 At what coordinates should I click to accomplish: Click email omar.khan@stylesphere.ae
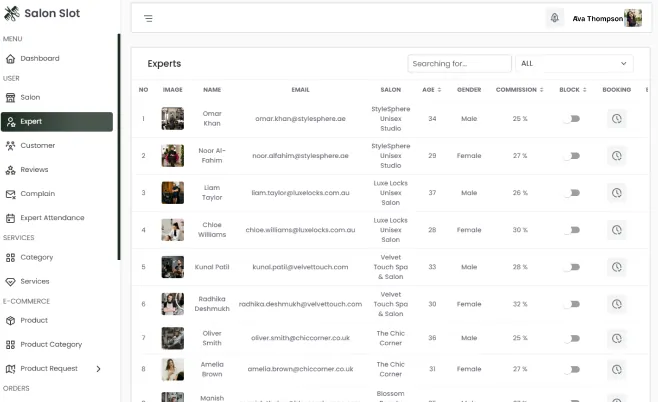[x=300, y=119]
